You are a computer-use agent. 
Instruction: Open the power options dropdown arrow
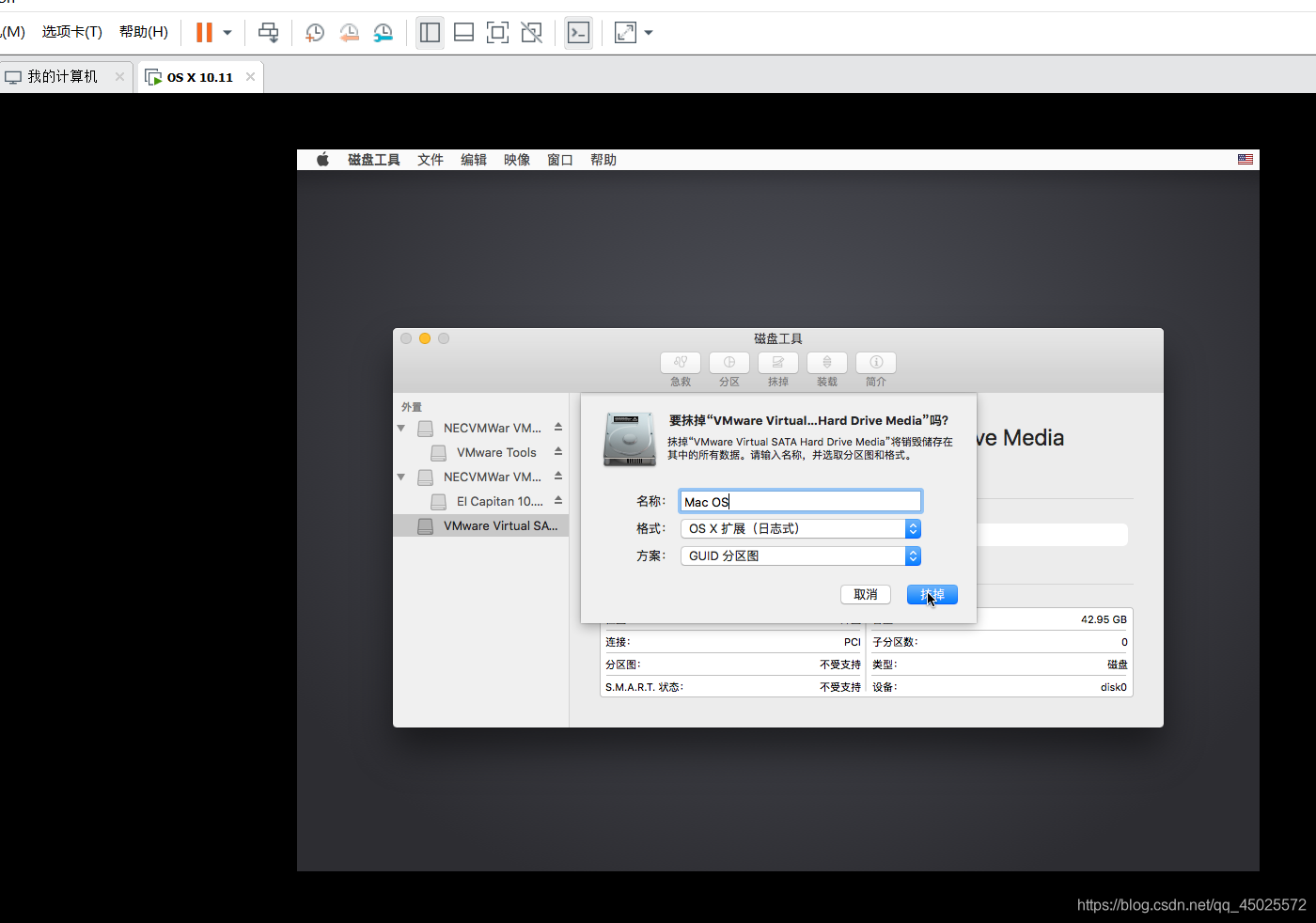tap(227, 33)
